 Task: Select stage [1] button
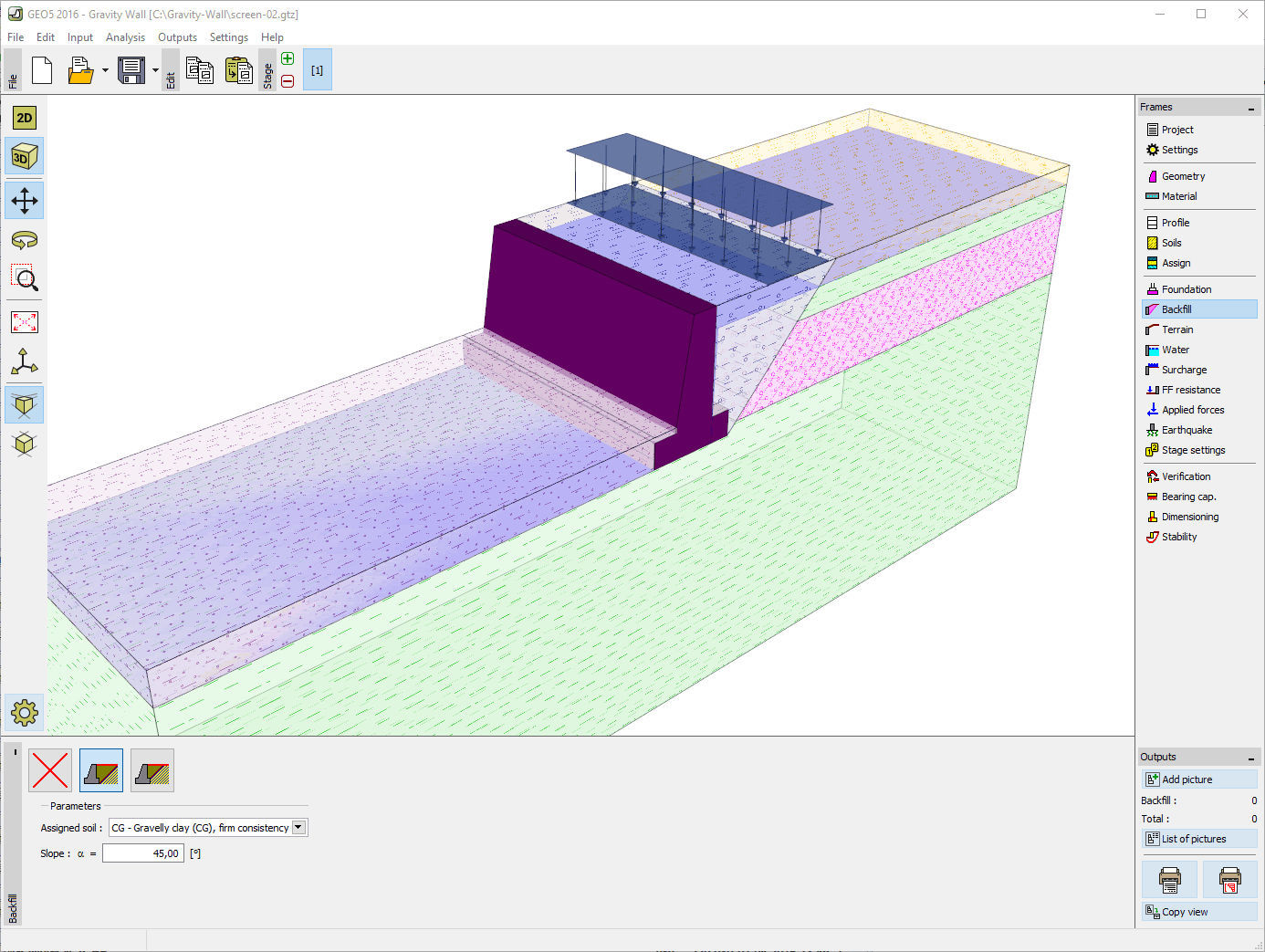(x=317, y=68)
